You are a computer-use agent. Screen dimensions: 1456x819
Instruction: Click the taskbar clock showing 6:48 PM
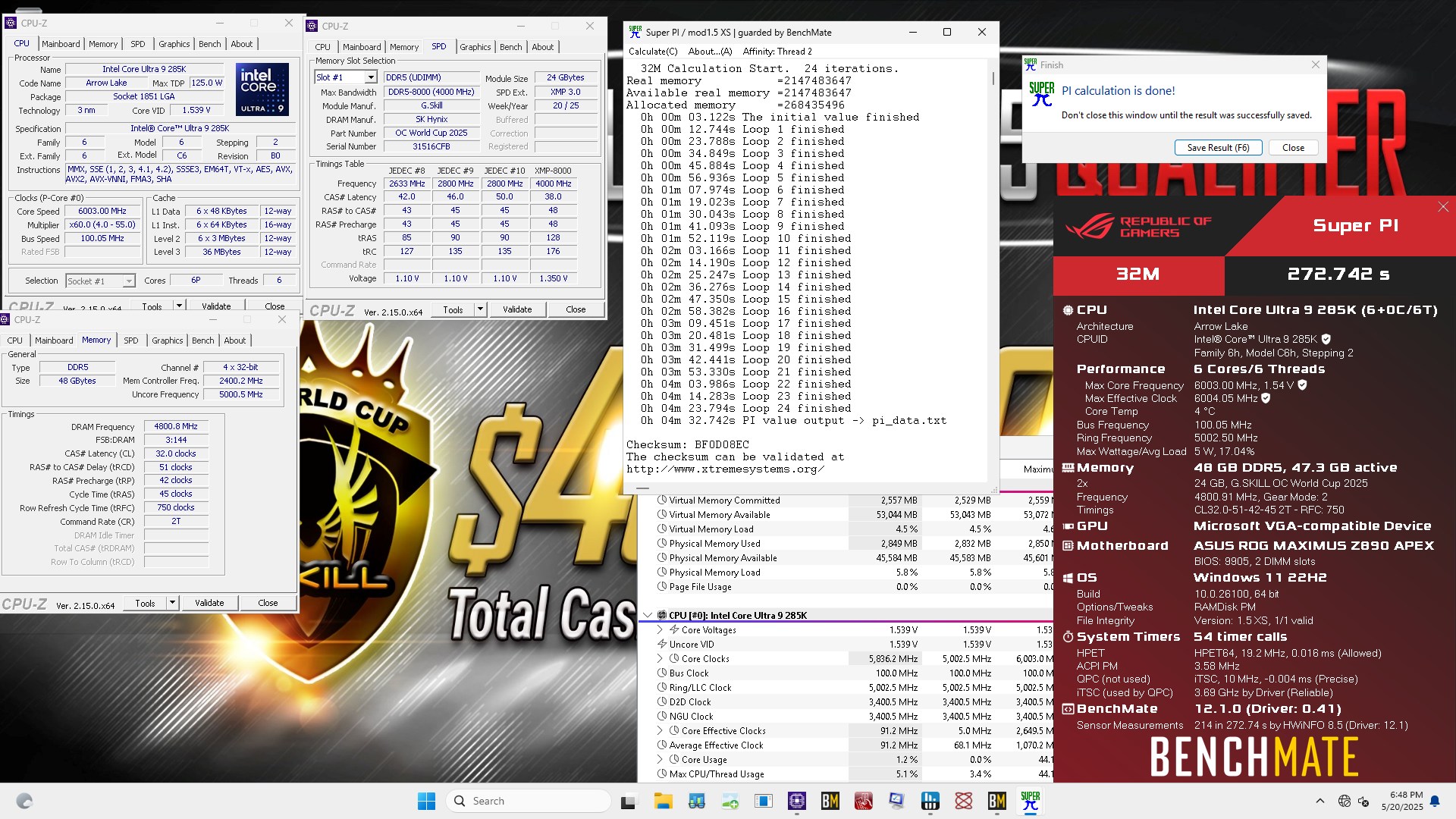click(1401, 801)
